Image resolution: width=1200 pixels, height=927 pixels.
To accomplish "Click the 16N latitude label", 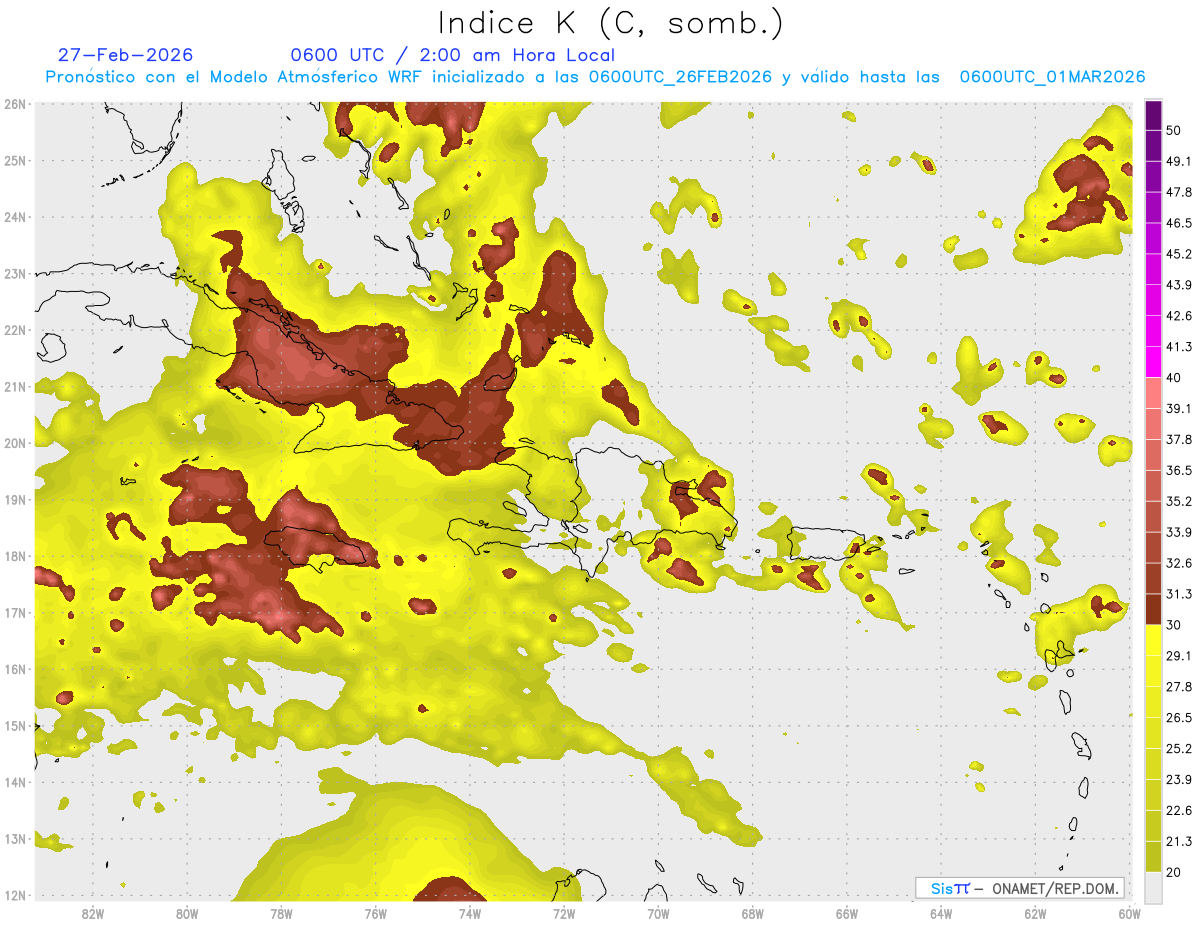I will click(14, 669).
